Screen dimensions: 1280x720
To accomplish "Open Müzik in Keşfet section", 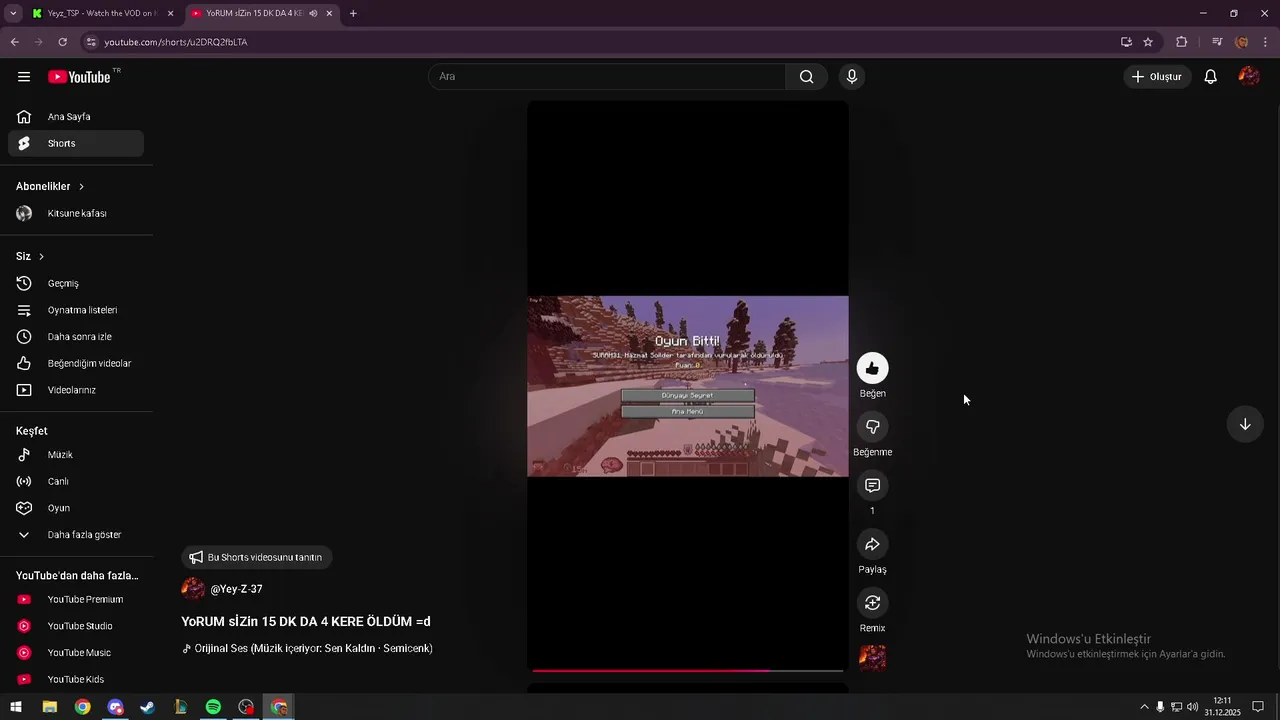I will pos(76,455).
